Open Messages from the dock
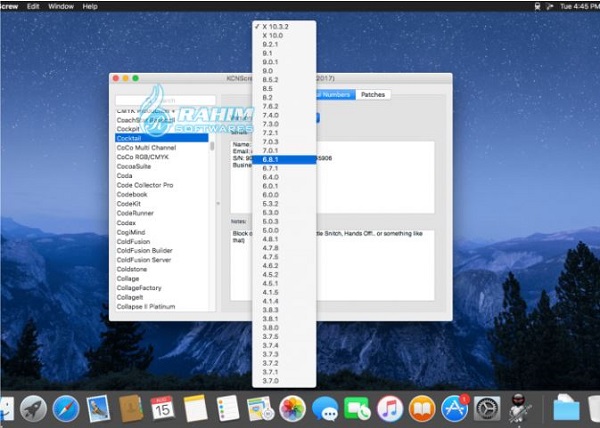The height and width of the screenshot is (428, 600). [x=324, y=408]
